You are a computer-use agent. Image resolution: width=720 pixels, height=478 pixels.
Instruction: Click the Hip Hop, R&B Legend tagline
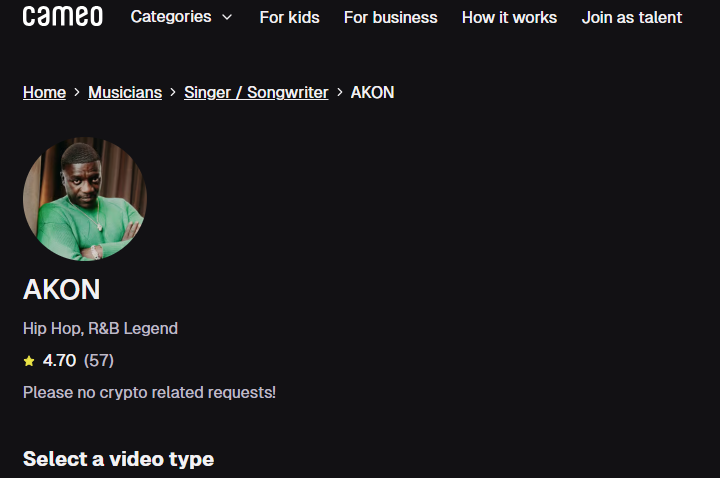pyautogui.click(x=100, y=328)
